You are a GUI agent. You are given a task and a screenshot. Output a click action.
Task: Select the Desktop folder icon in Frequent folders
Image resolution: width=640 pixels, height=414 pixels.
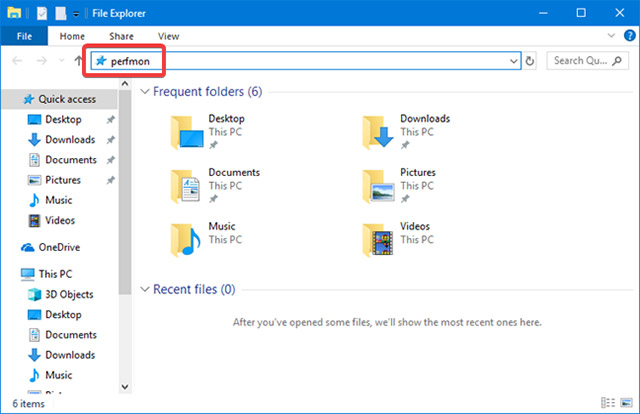coord(187,133)
